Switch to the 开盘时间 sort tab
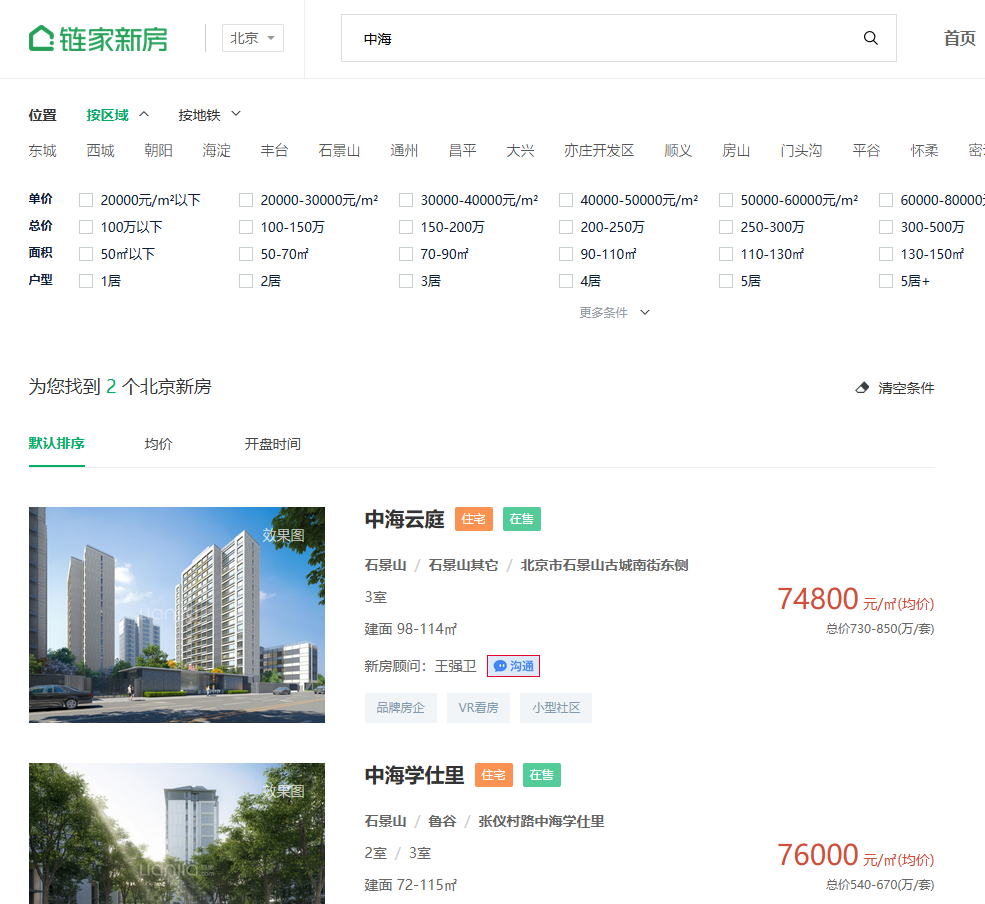985x904 pixels. pos(272,444)
